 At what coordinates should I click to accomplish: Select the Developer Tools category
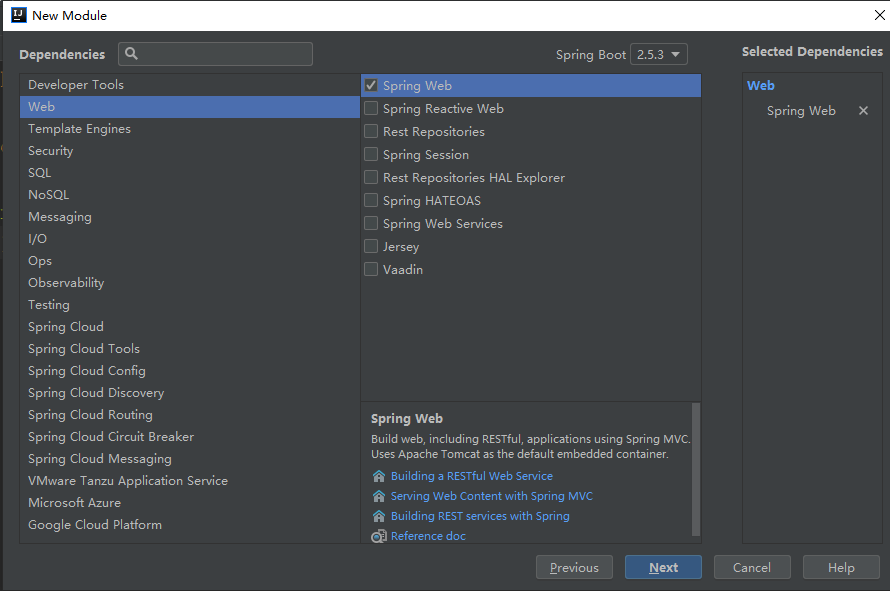pyautogui.click(x=190, y=85)
